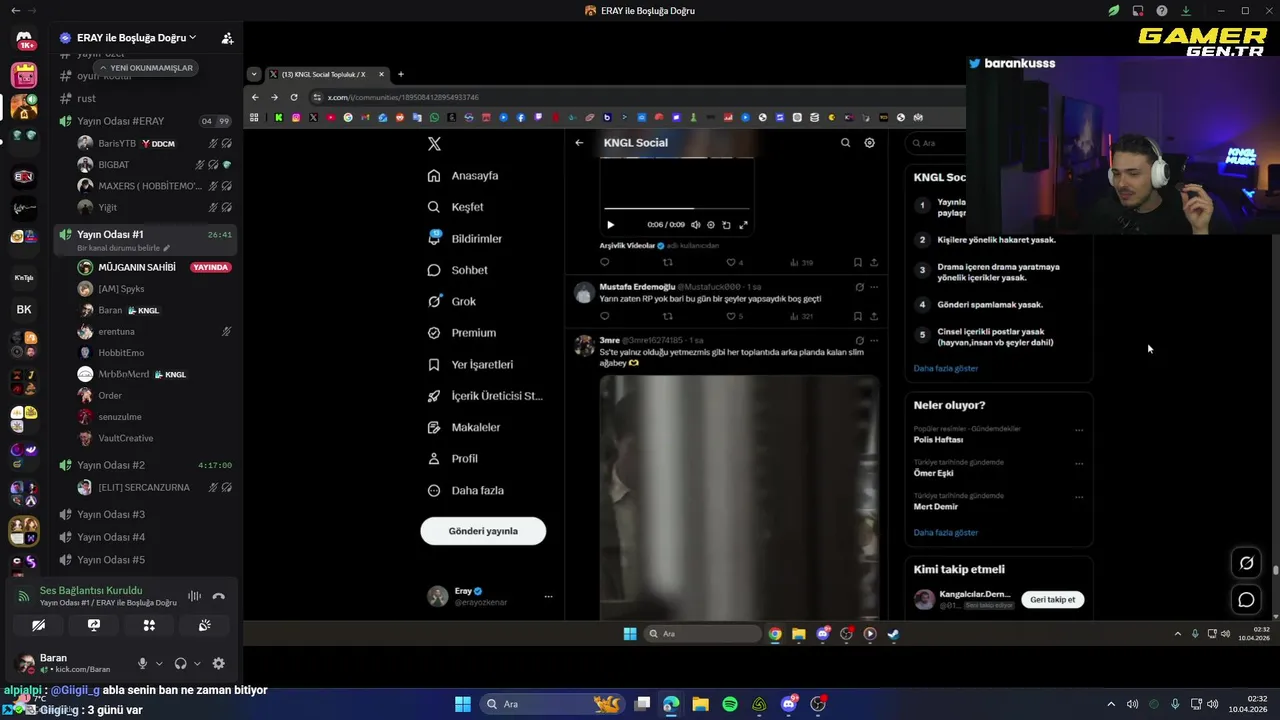The image size is (1280, 720).
Task: Join Yayın Odası #5 voice channel
Action: [x=145, y=560]
